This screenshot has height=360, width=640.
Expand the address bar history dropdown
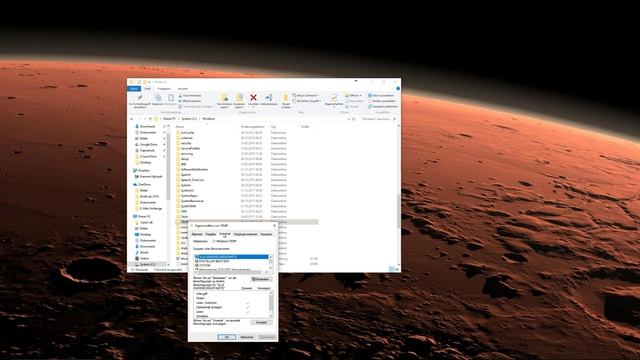tap(349, 119)
